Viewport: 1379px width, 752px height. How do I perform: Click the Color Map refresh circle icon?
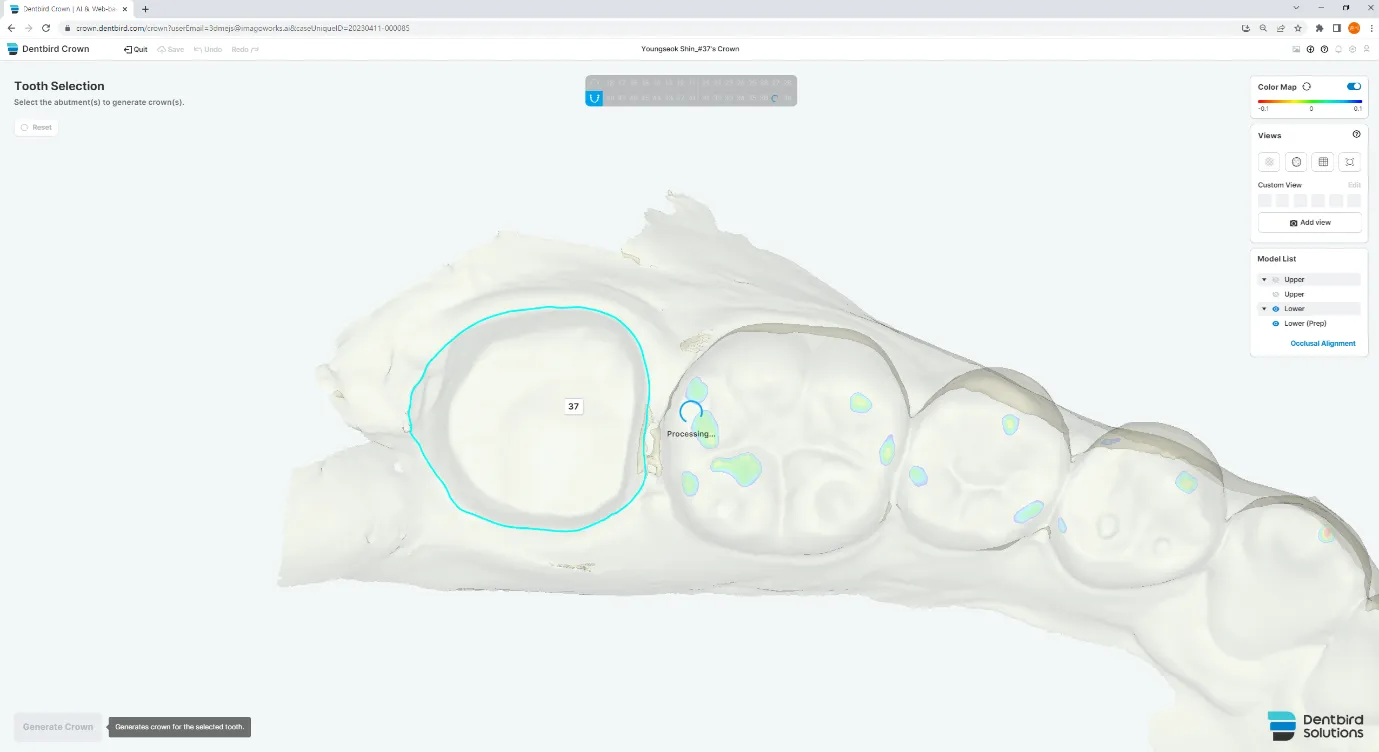pyautogui.click(x=1307, y=87)
